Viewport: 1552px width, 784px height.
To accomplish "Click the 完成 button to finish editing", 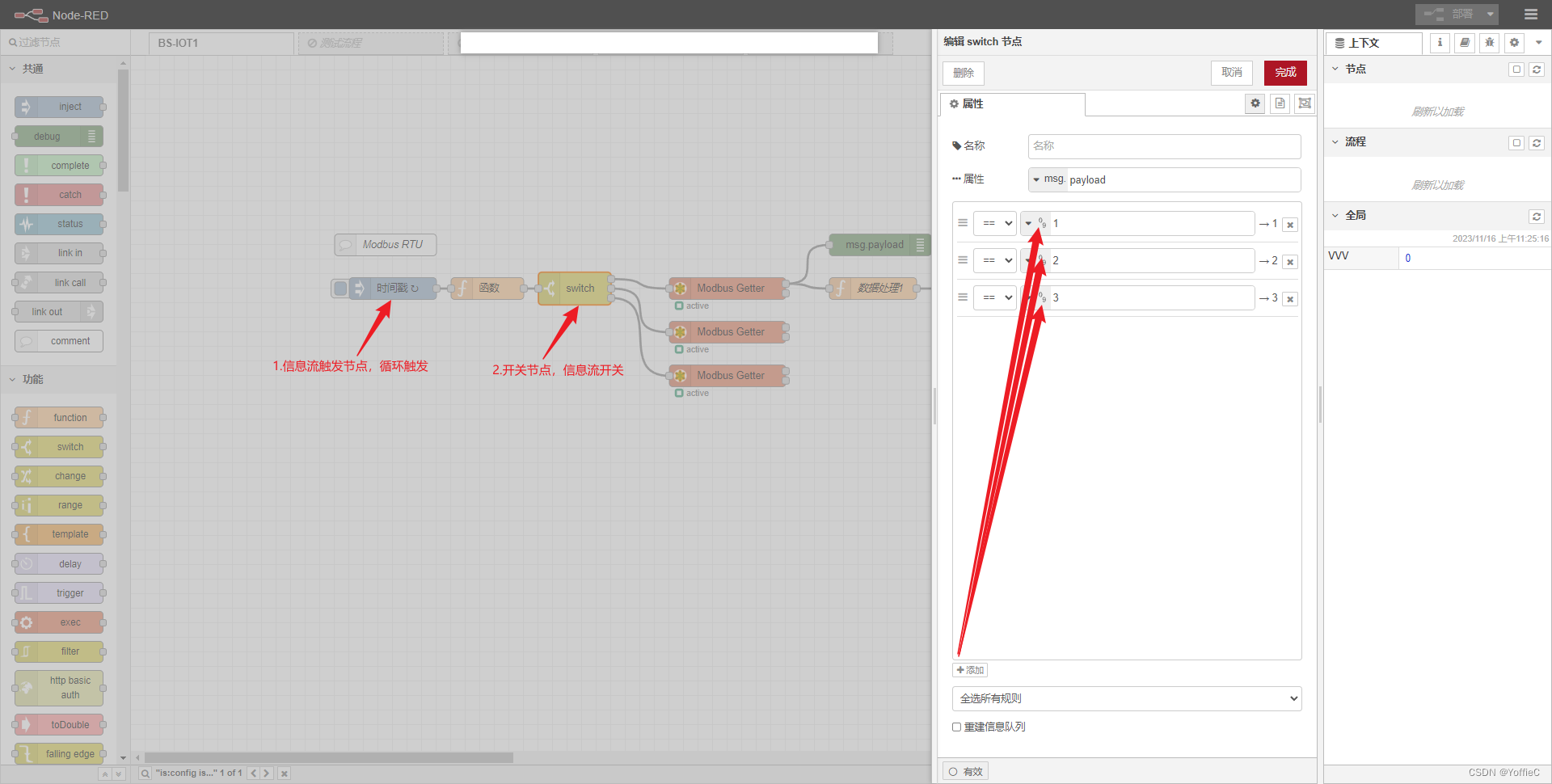I will pos(1284,73).
